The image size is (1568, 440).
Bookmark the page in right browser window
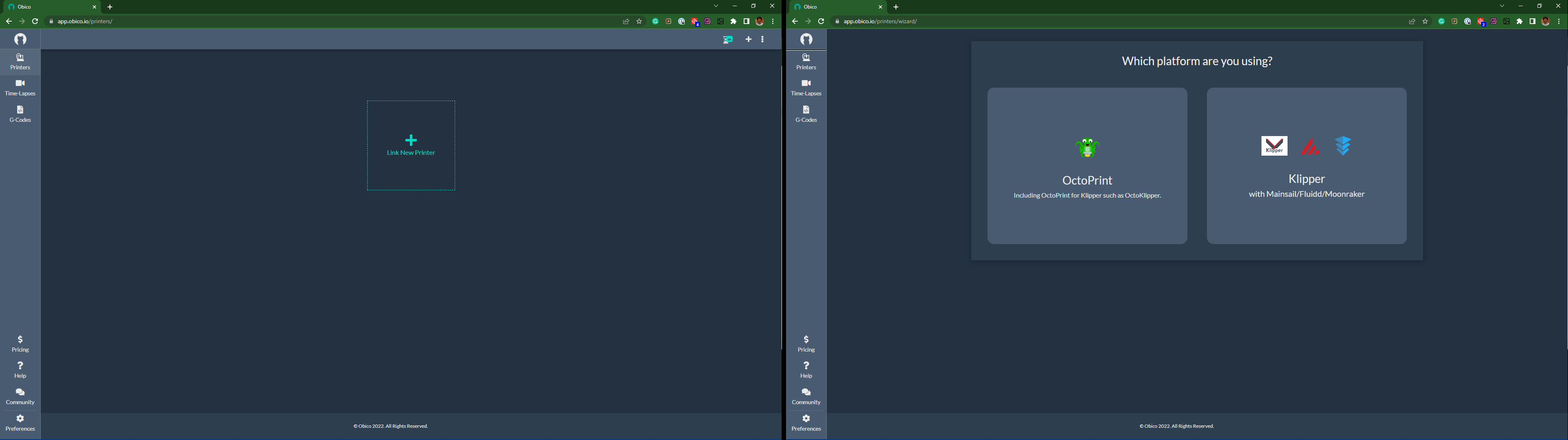pyautogui.click(x=1425, y=21)
